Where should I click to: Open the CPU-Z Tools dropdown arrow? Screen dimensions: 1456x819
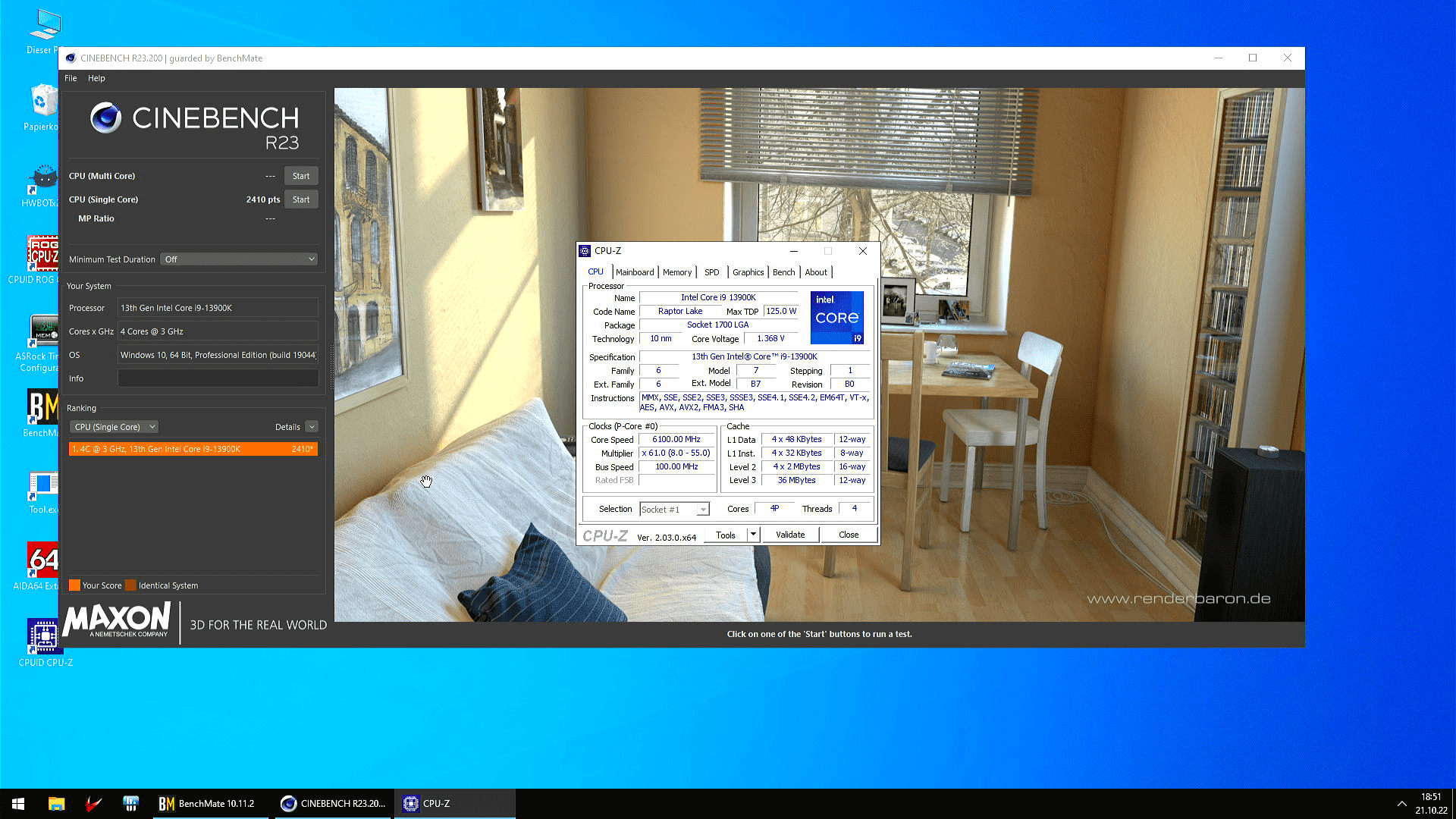[753, 535]
